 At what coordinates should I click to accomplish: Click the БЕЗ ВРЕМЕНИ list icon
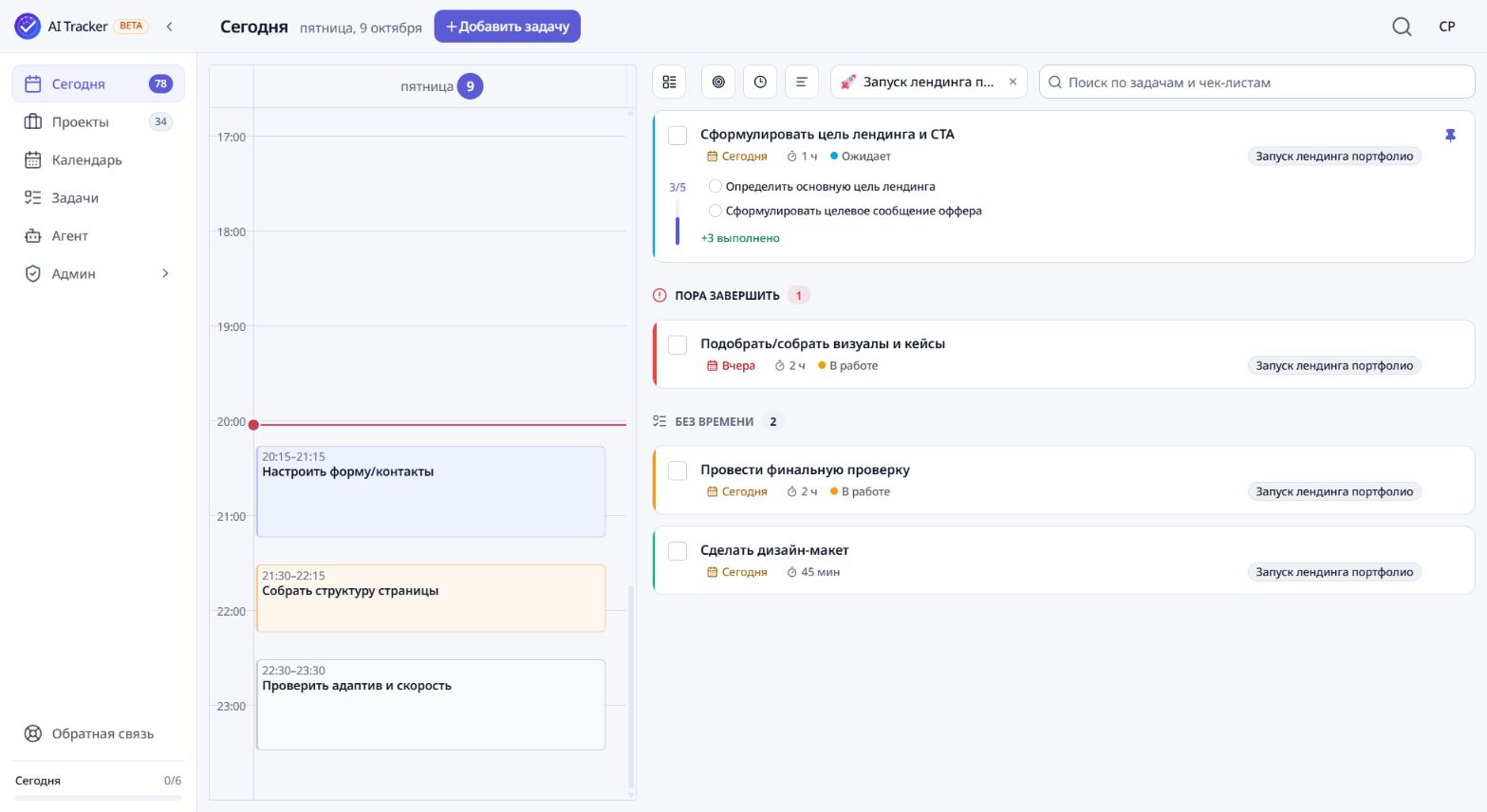(660, 421)
